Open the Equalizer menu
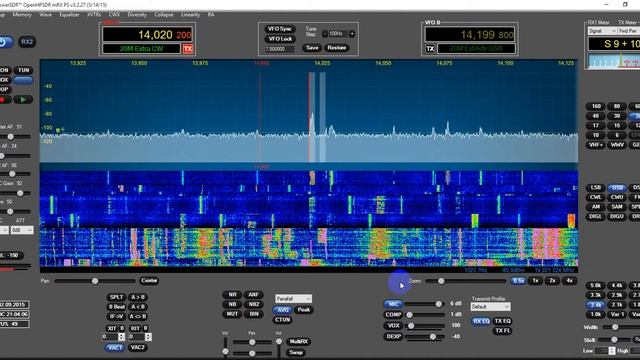 tap(69, 15)
